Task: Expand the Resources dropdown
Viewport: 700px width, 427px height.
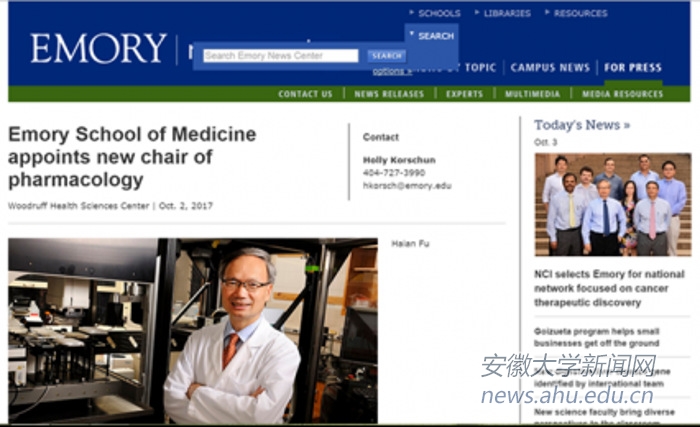Action: tap(576, 13)
